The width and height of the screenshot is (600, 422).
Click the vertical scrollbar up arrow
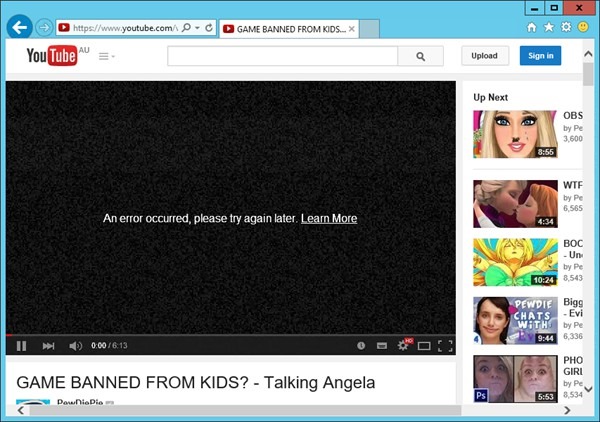pos(588,54)
